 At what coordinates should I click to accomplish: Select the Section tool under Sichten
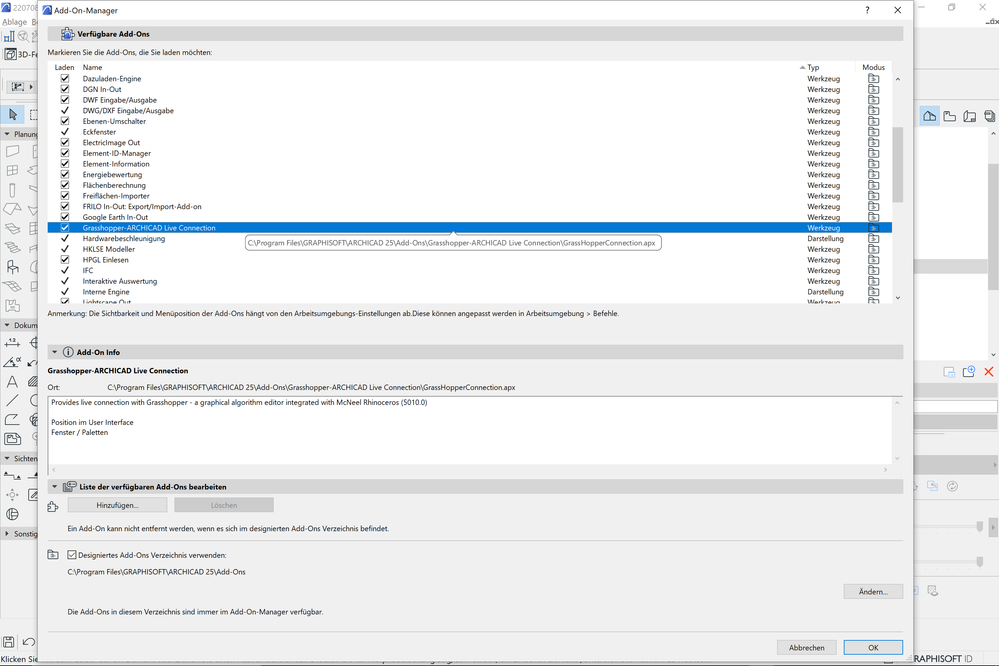click(12, 475)
